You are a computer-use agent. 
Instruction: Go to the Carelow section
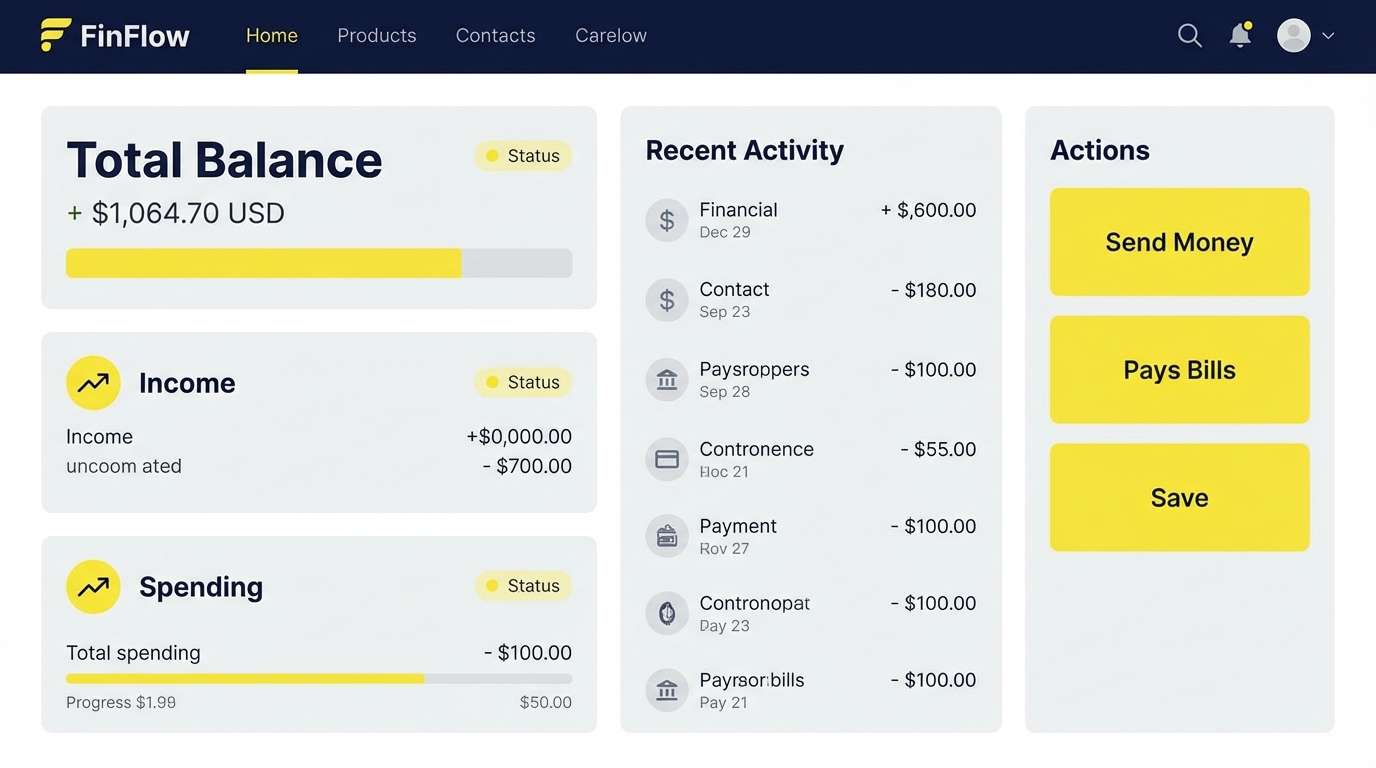click(610, 34)
